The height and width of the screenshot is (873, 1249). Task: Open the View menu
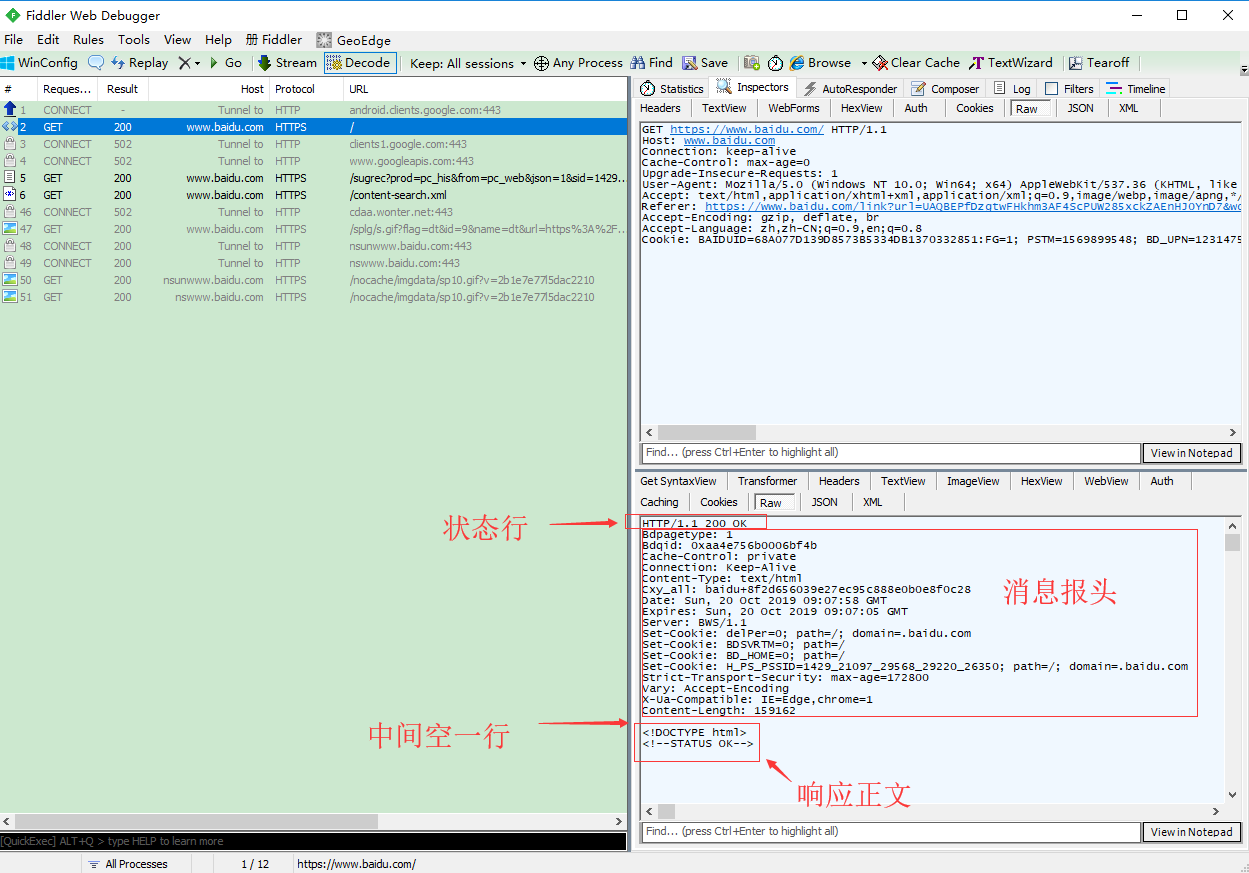(x=177, y=40)
